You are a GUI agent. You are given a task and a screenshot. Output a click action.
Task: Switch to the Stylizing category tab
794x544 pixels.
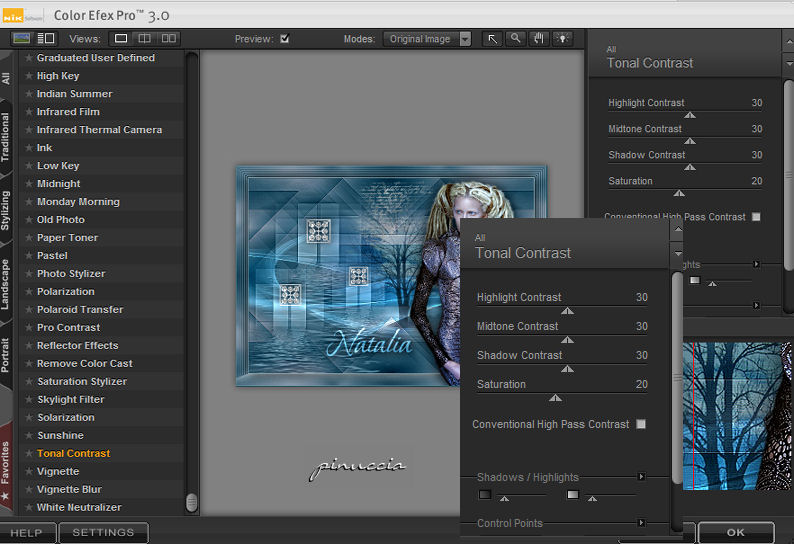point(6,211)
